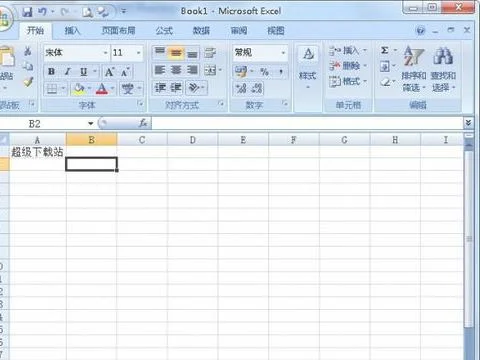Viewport: 480px width, 360px height.
Task: Align text right
Action: [192, 70]
